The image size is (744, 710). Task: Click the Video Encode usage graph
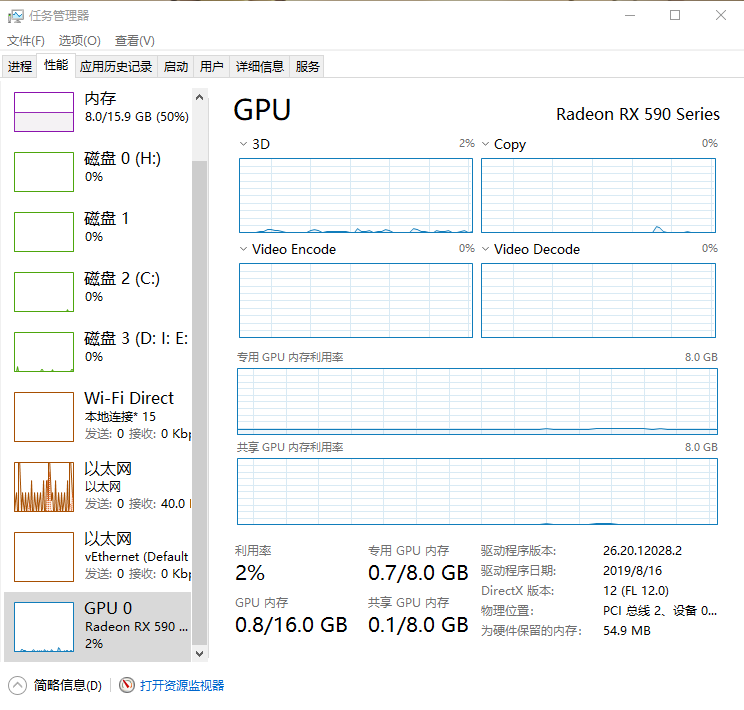tap(356, 300)
